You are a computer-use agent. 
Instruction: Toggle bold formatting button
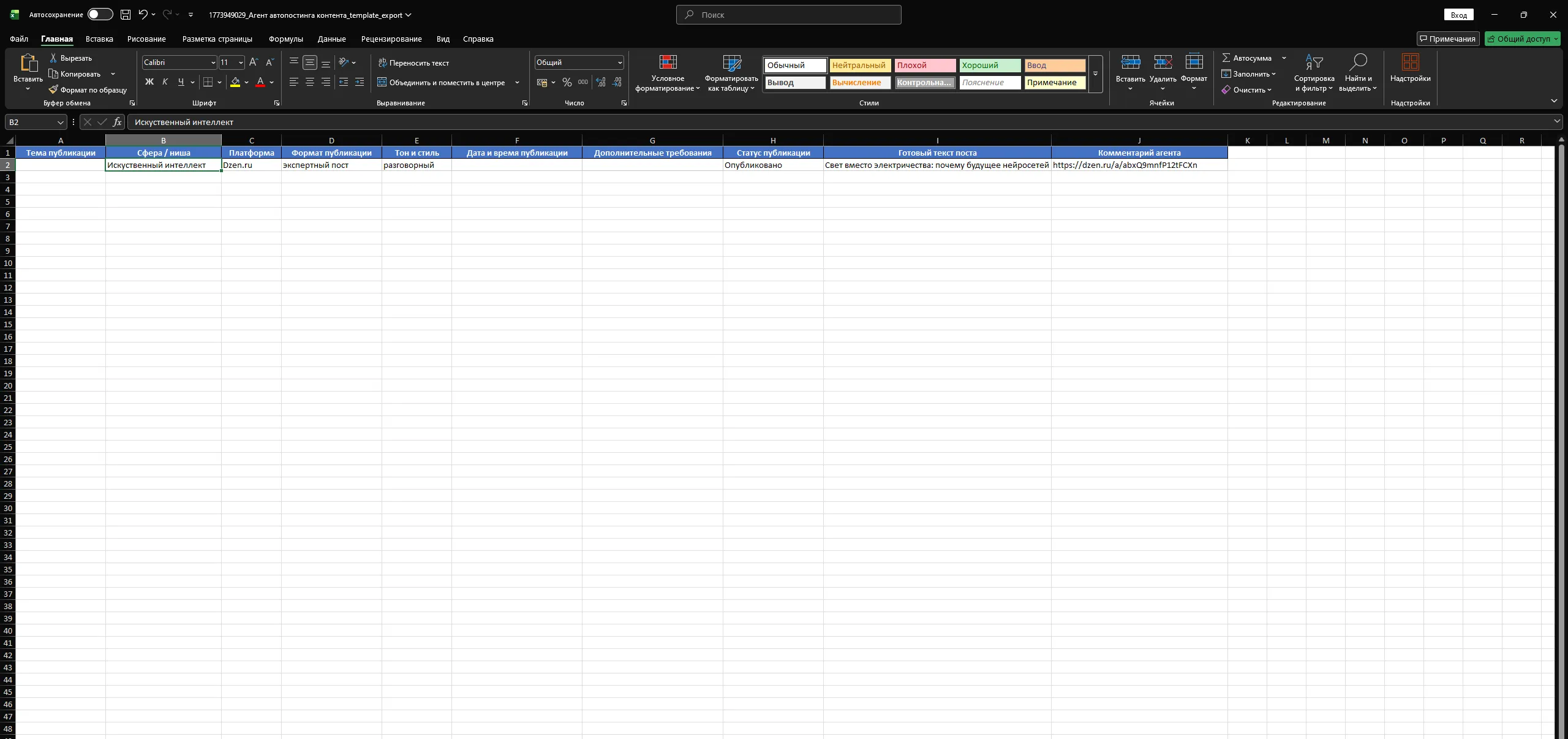[x=149, y=82]
